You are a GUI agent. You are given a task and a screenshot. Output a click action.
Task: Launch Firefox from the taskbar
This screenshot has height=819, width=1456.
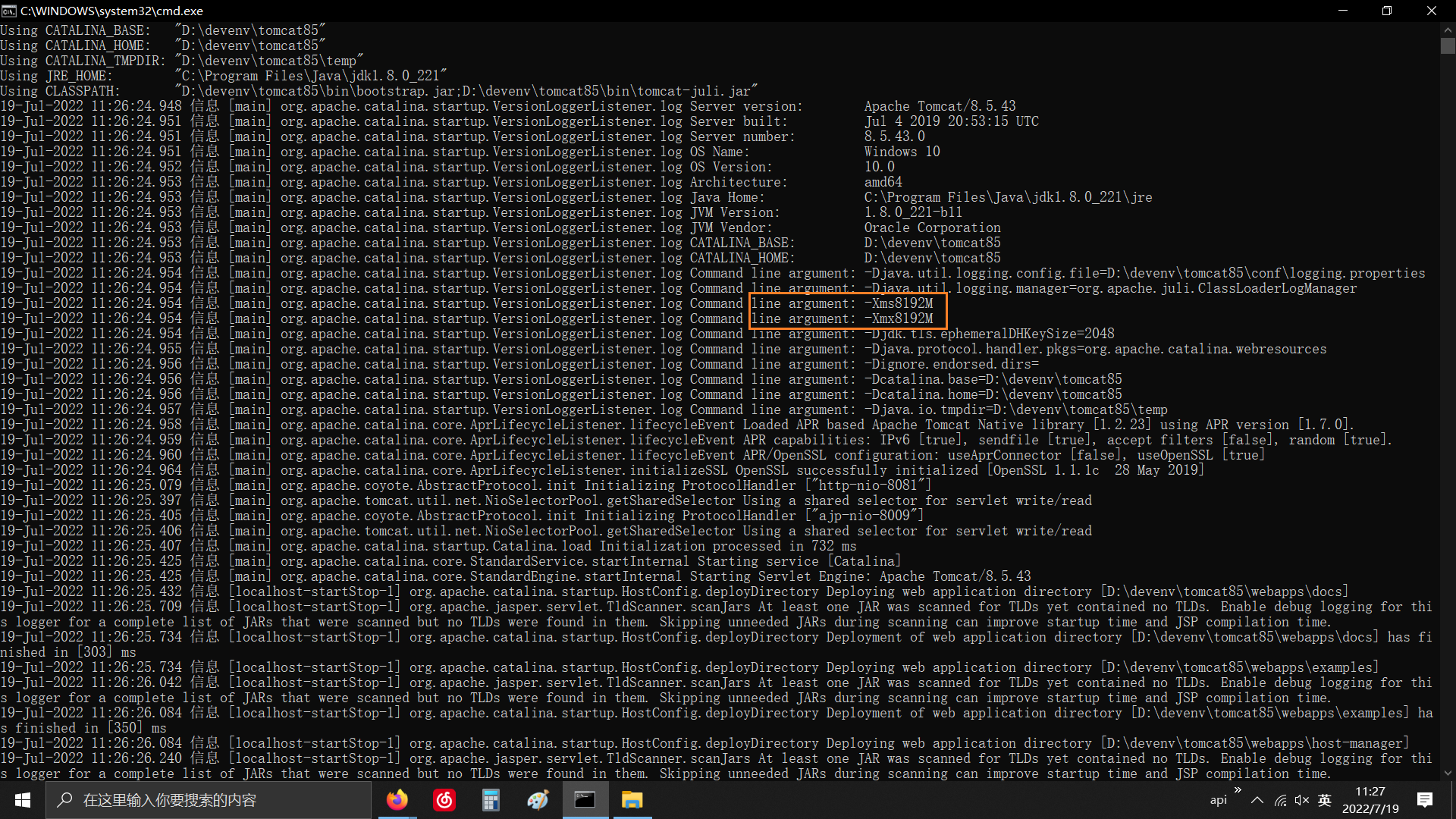[x=397, y=800]
